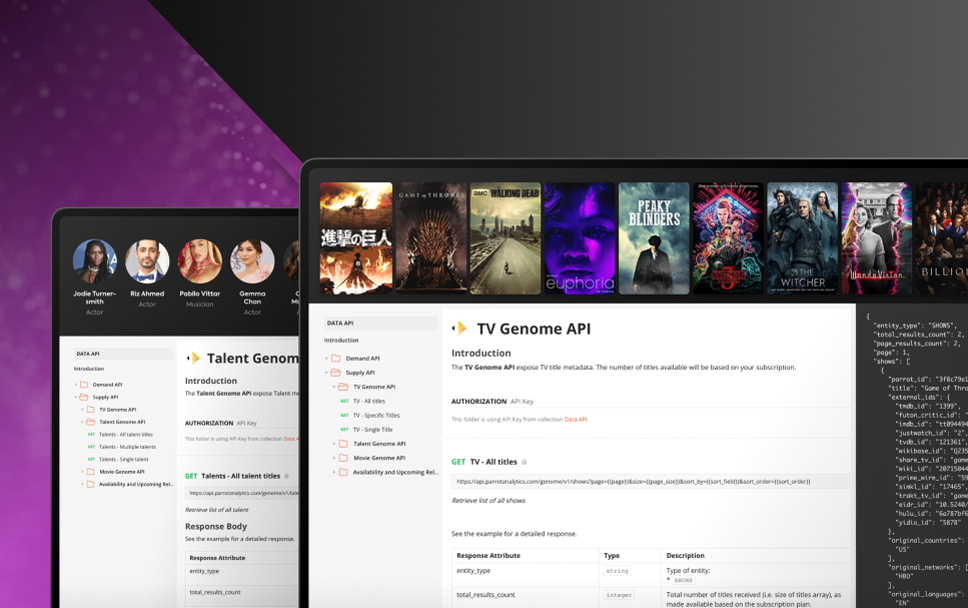This screenshot has height=608, width=968.
Task: Open TV - Specific Titles sidebar entry
Action: click(x=377, y=415)
